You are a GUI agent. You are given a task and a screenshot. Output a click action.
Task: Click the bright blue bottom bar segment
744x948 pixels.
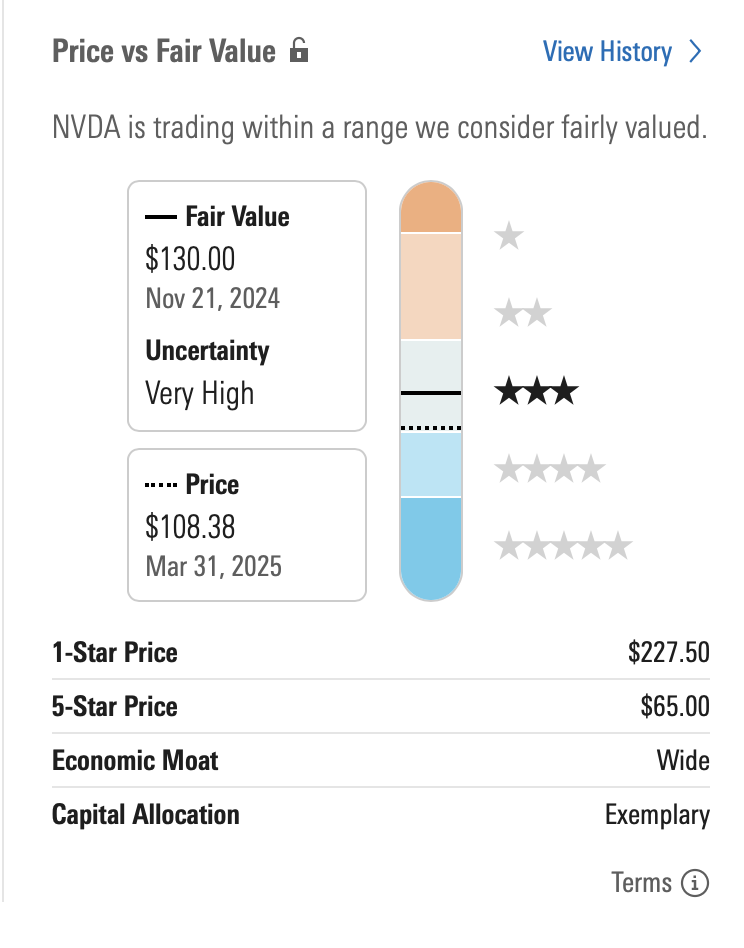pyautogui.click(x=431, y=545)
